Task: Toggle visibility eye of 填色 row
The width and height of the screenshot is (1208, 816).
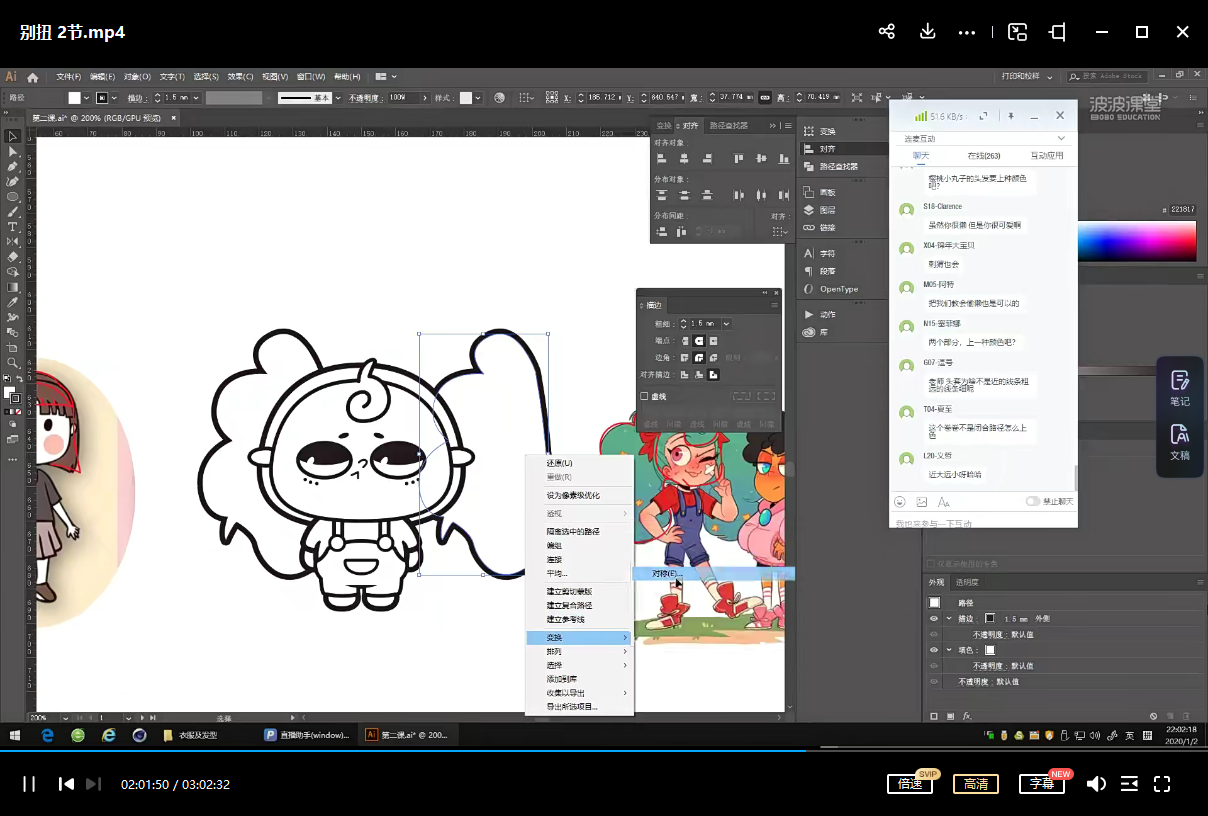Action: click(x=934, y=650)
